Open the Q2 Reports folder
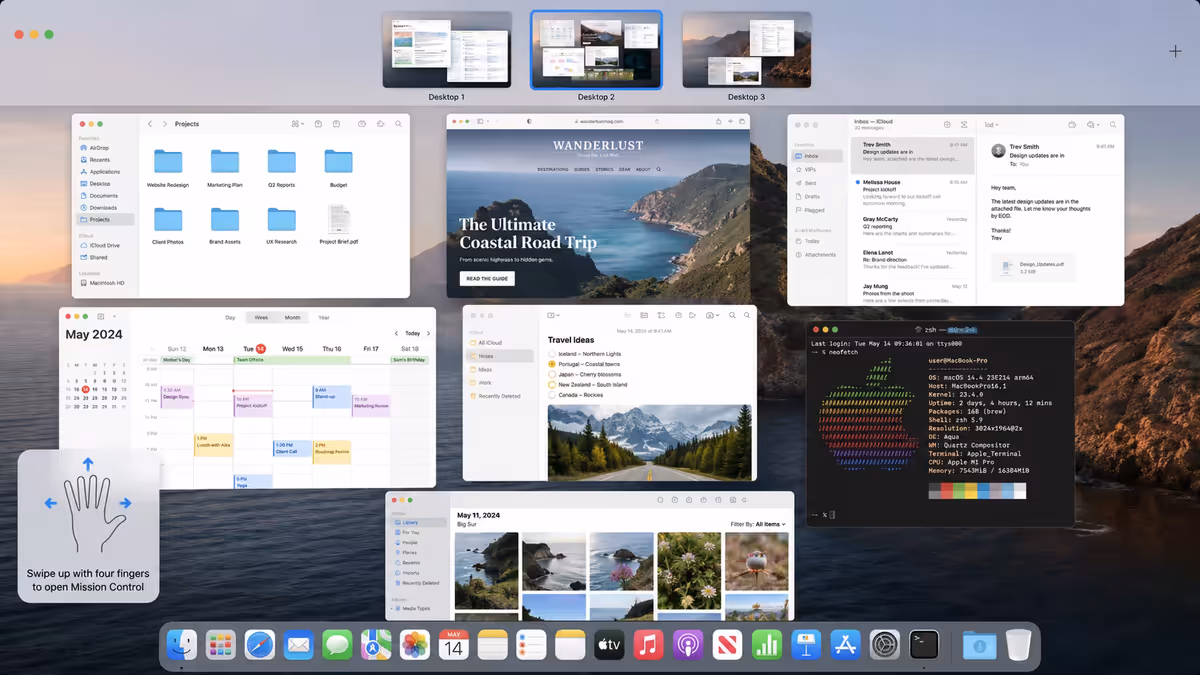This screenshot has height=675, width=1200. click(x=282, y=168)
